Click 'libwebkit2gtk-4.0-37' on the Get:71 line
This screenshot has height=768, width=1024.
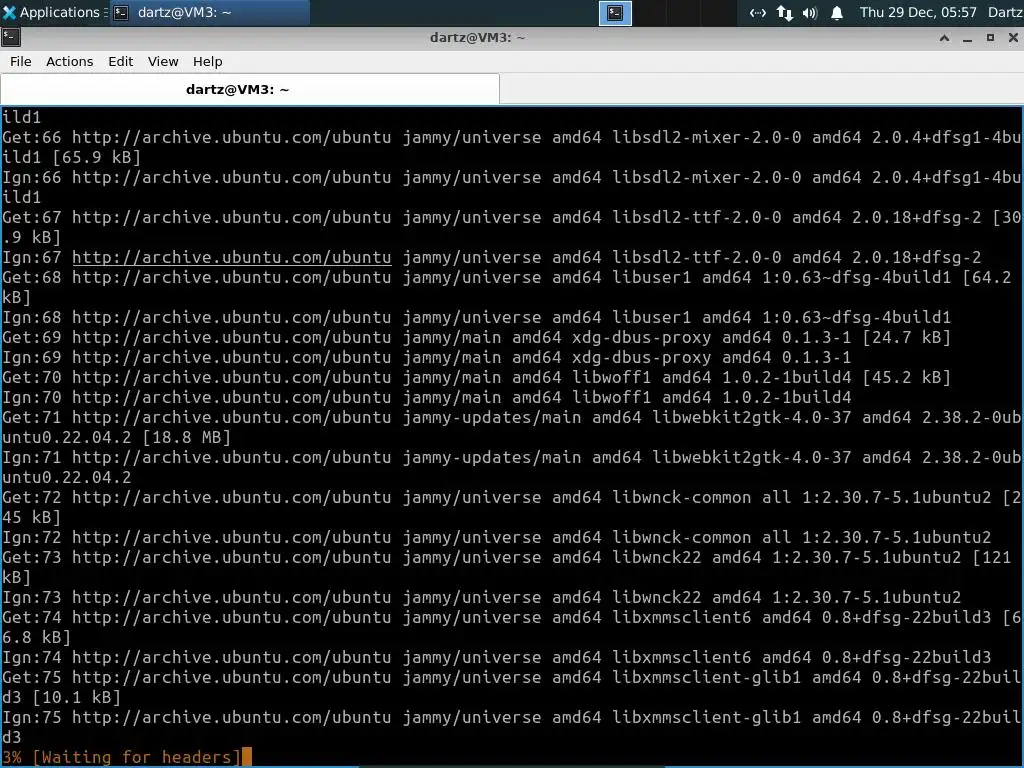pyautogui.click(x=751, y=417)
